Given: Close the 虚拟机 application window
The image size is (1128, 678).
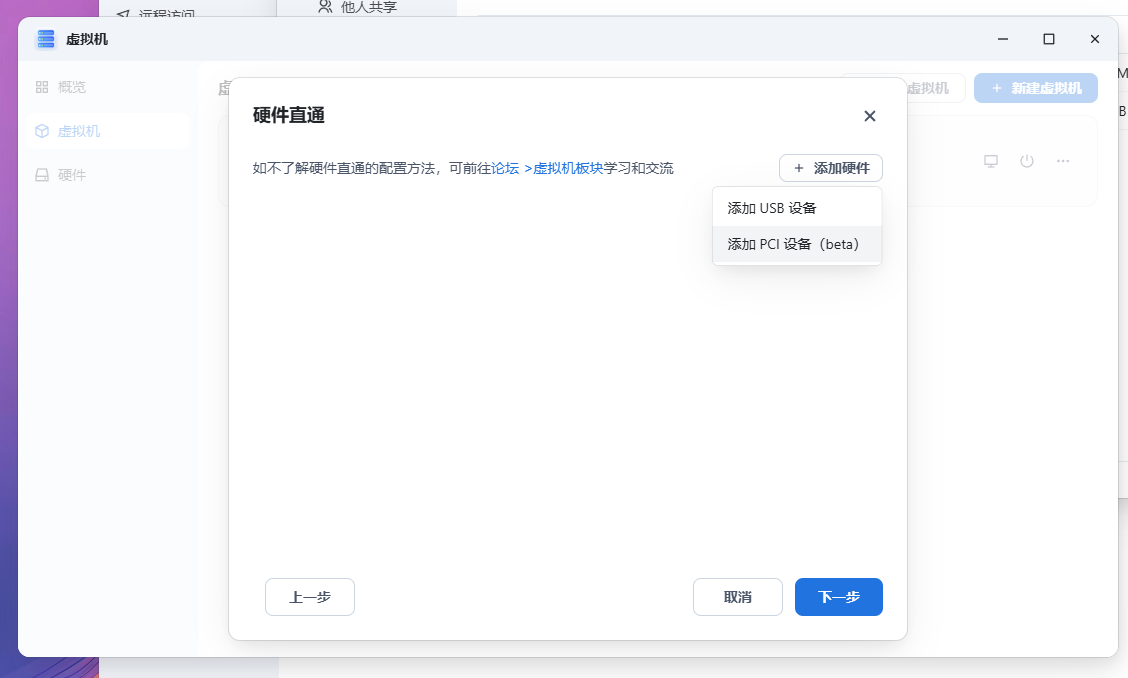Looking at the screenshot, I should (x=1095, y=39).
